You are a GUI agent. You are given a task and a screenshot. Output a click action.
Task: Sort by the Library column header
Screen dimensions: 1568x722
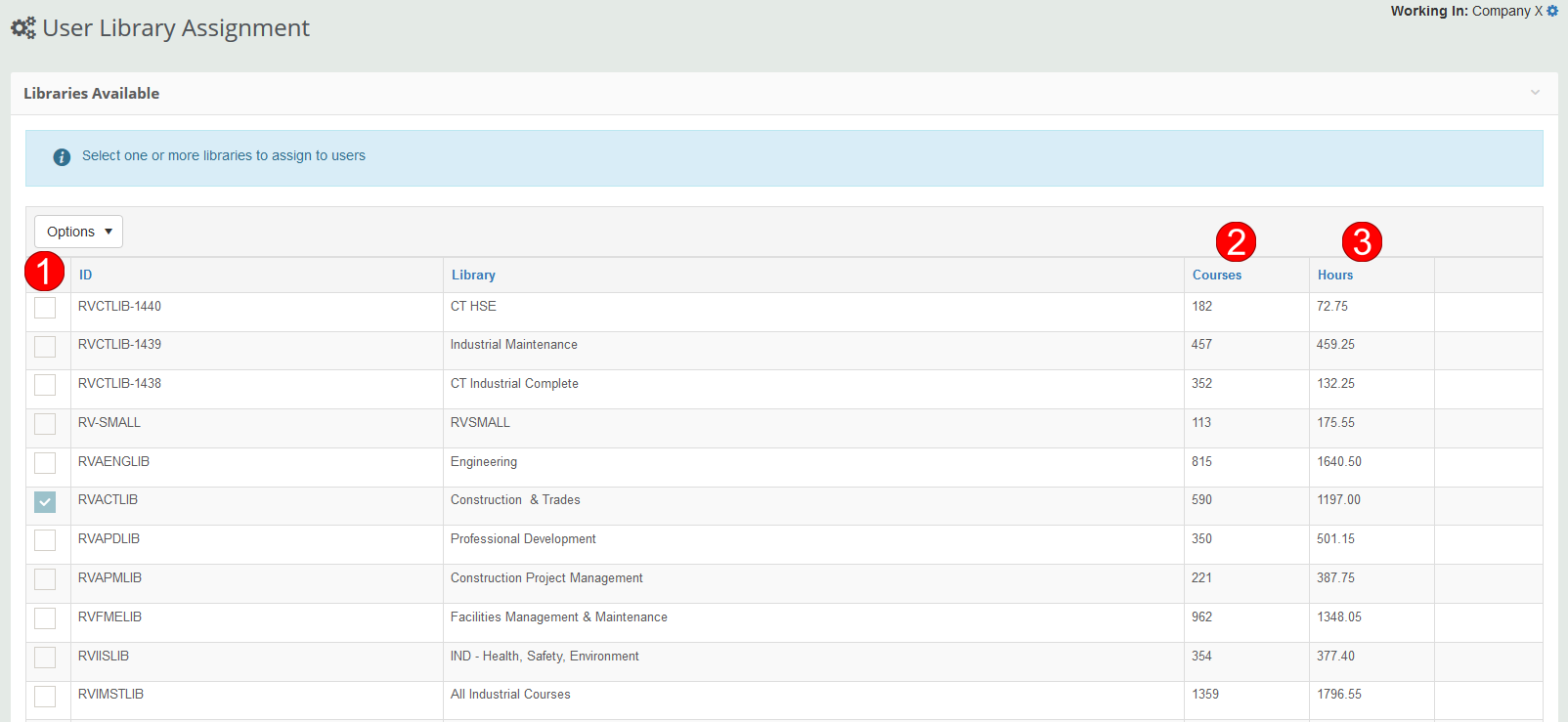coord(473,276)
